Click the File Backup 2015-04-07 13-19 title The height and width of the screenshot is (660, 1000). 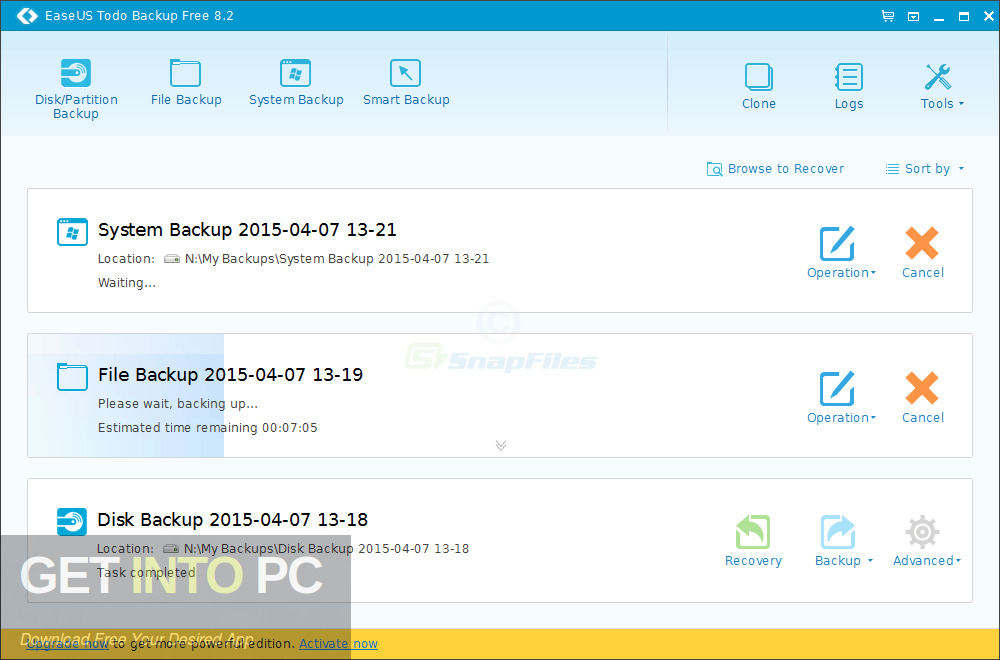(x=230, y=374)
